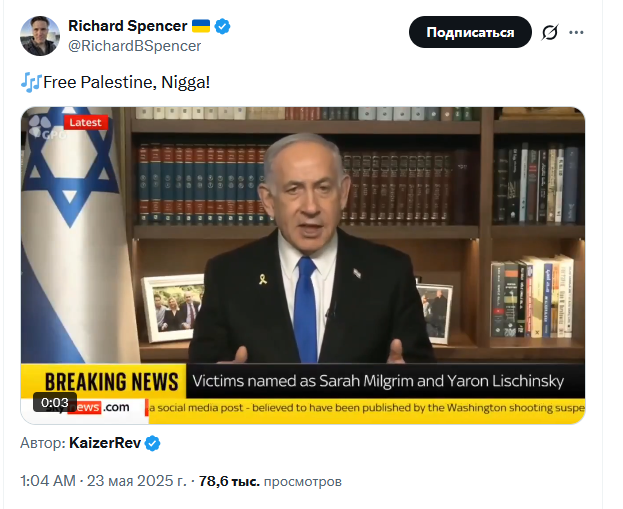Click the GPO watermark logo in video

click(46, 128)
